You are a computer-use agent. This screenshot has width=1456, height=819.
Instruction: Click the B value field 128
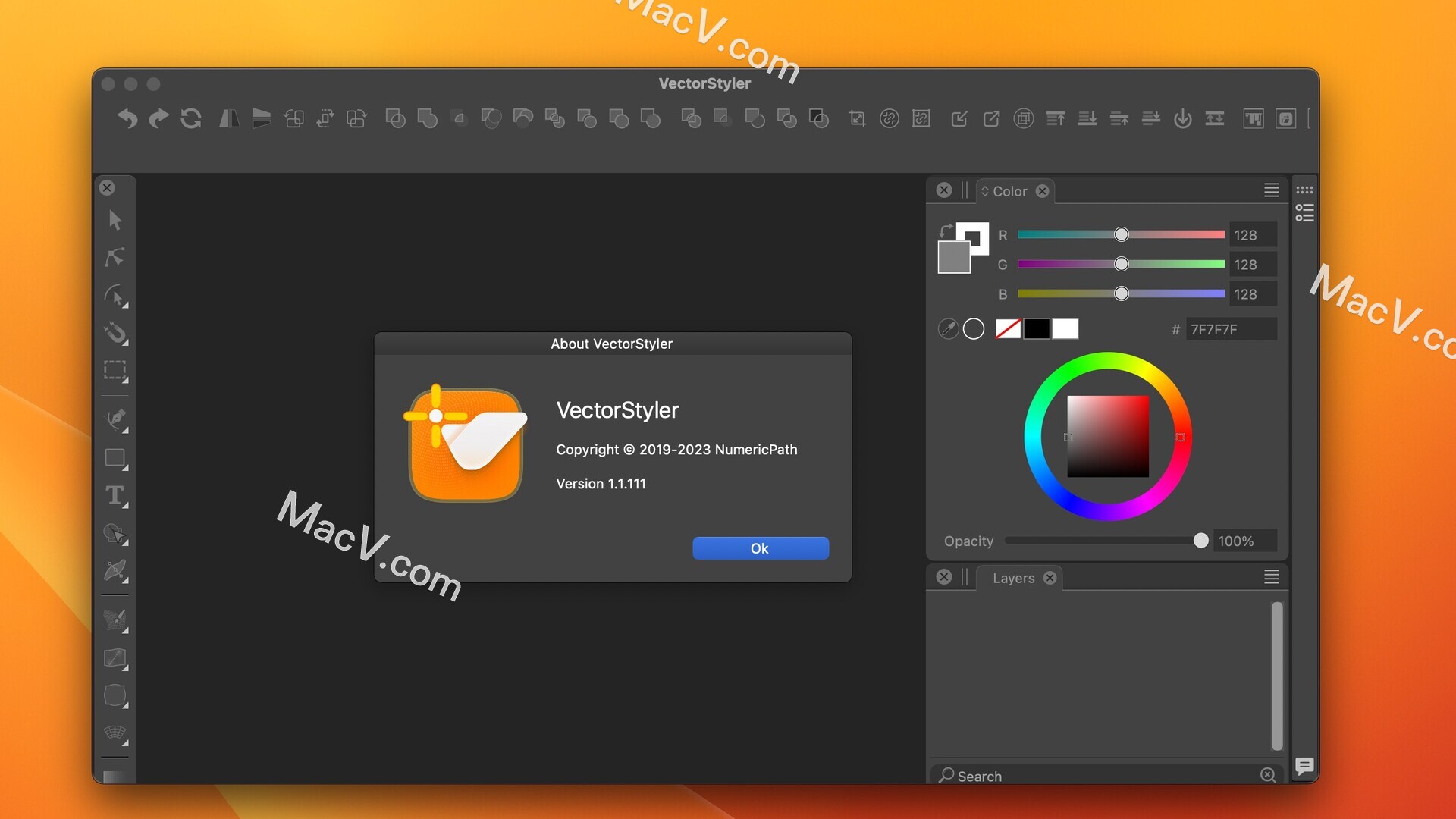coord(1253,294)
